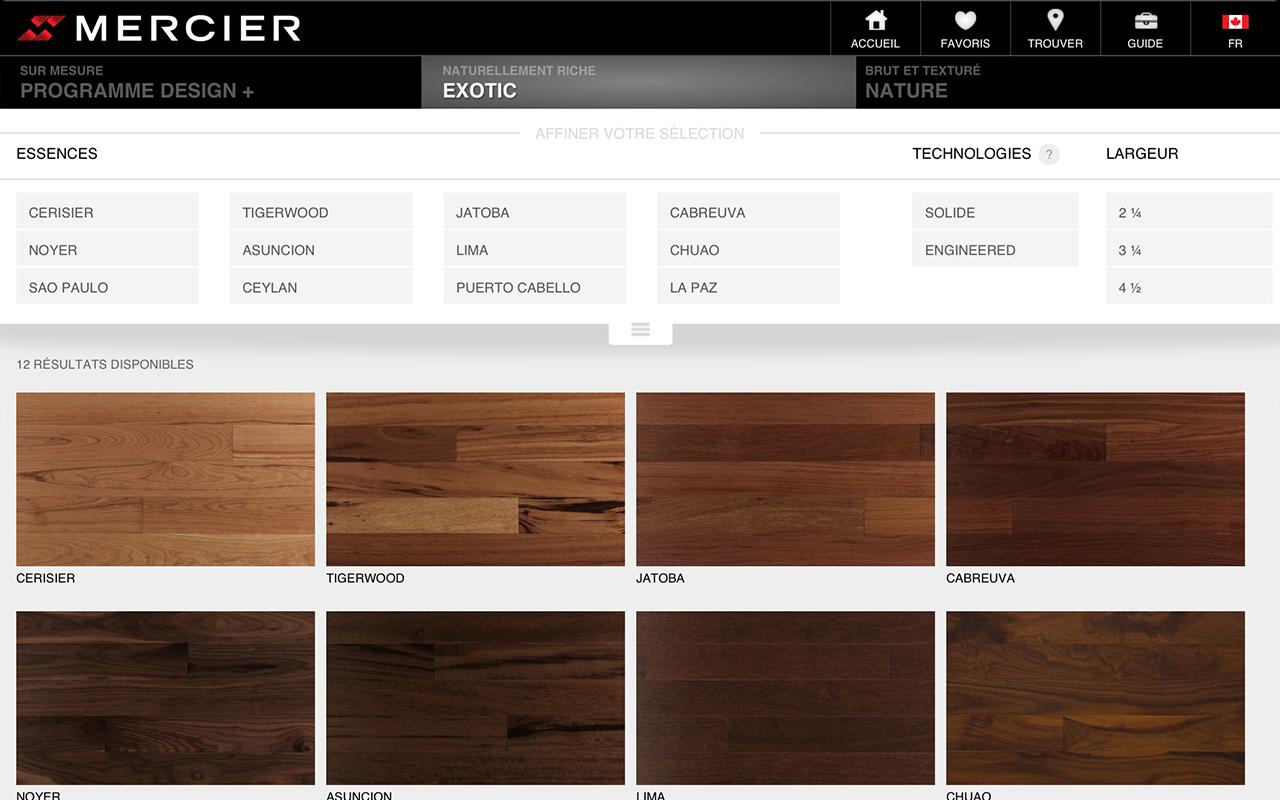
Task: Filter by Puerto Cabello essence
Action: 535,287
